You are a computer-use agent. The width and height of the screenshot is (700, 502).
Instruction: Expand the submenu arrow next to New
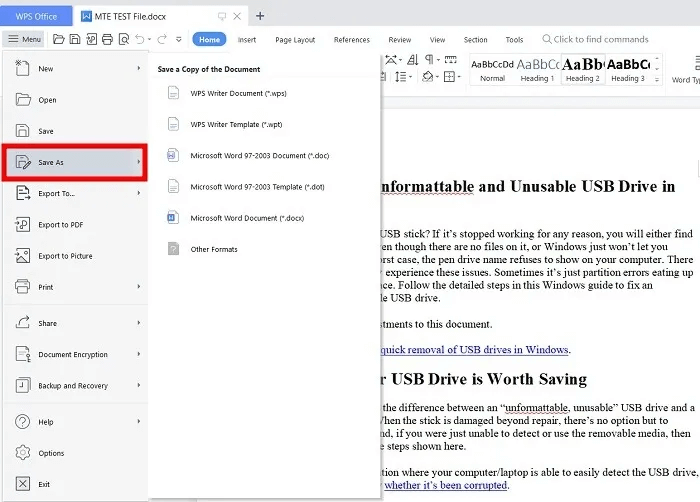coord(139,68)
